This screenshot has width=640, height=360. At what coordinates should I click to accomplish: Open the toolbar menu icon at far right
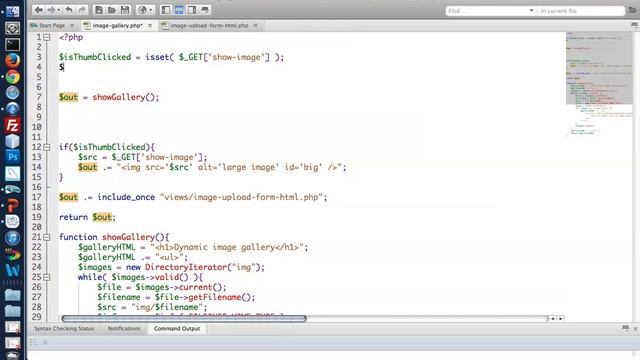point(633,10)
